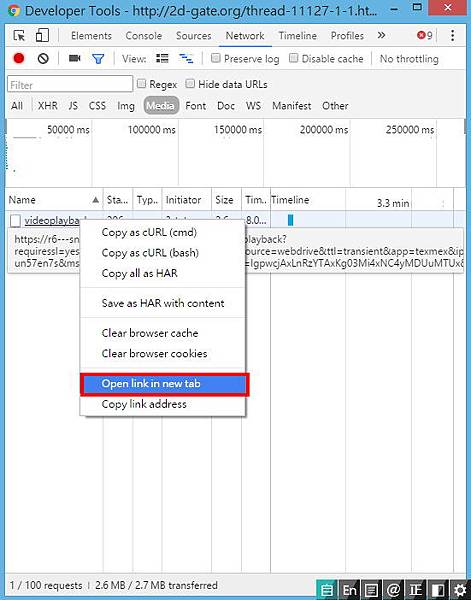471x600 pixels.
Task: Click the videoplayback file type icon
Action: tap(15, 221)
